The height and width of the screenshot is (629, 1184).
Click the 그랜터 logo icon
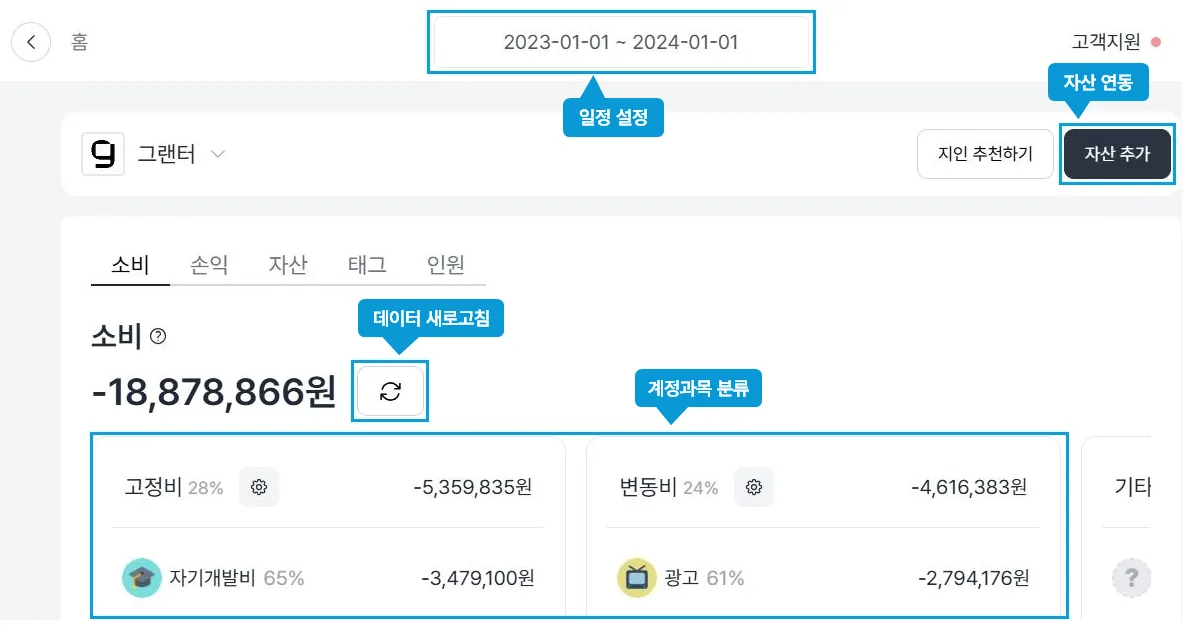pos(103,153)
